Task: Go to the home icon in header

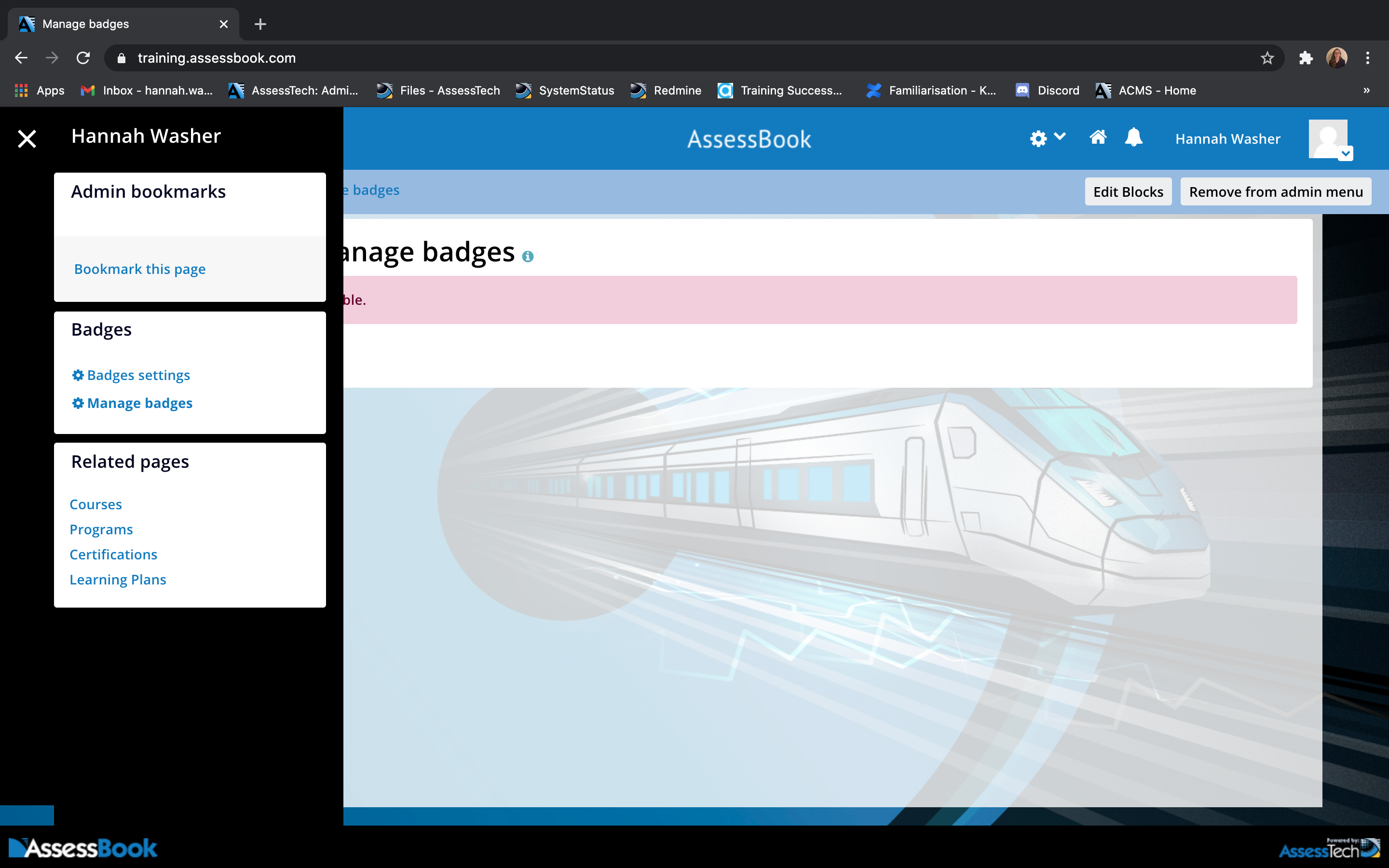Action: coord(1097,138)
